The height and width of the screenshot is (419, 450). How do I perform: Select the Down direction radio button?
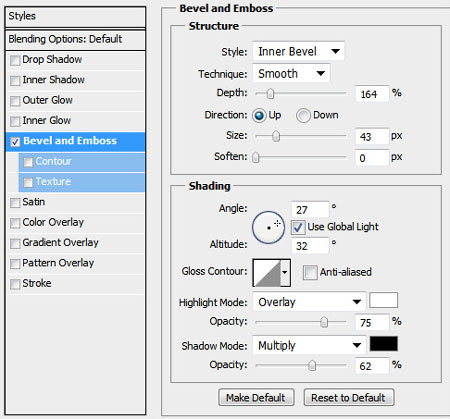coord(303,116)
